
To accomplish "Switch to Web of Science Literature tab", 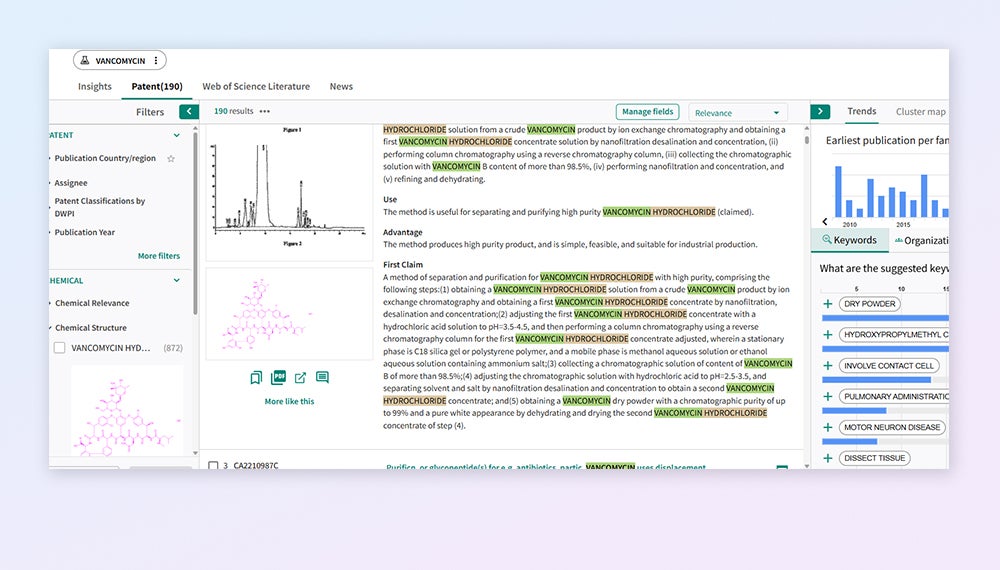I will coord(256,87).
